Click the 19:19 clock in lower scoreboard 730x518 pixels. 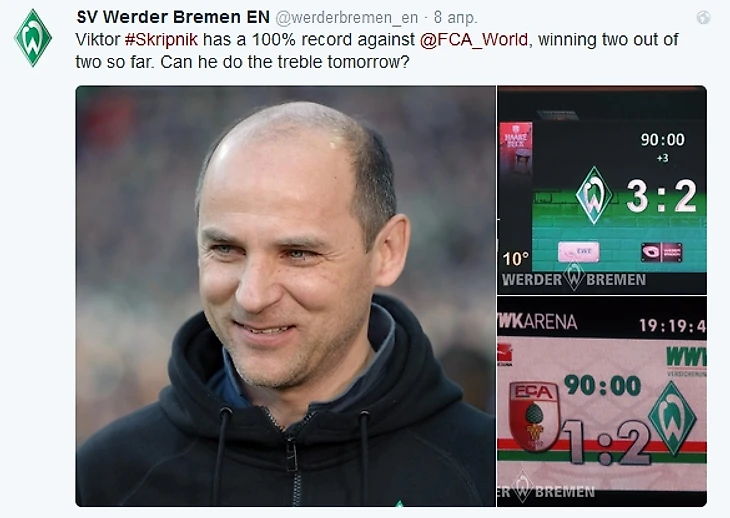(672, 325)
